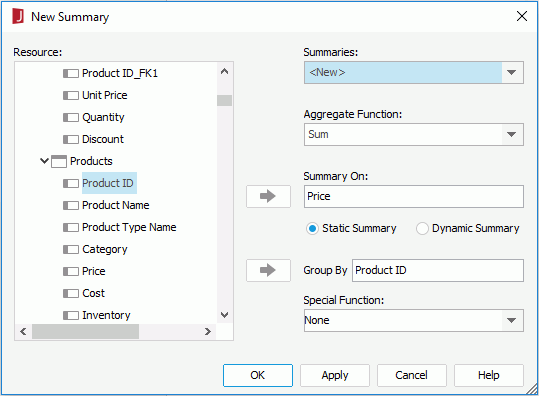The image size is (539, 396).
Task: Click the field icon beside Discount
Action: [71, 139]
